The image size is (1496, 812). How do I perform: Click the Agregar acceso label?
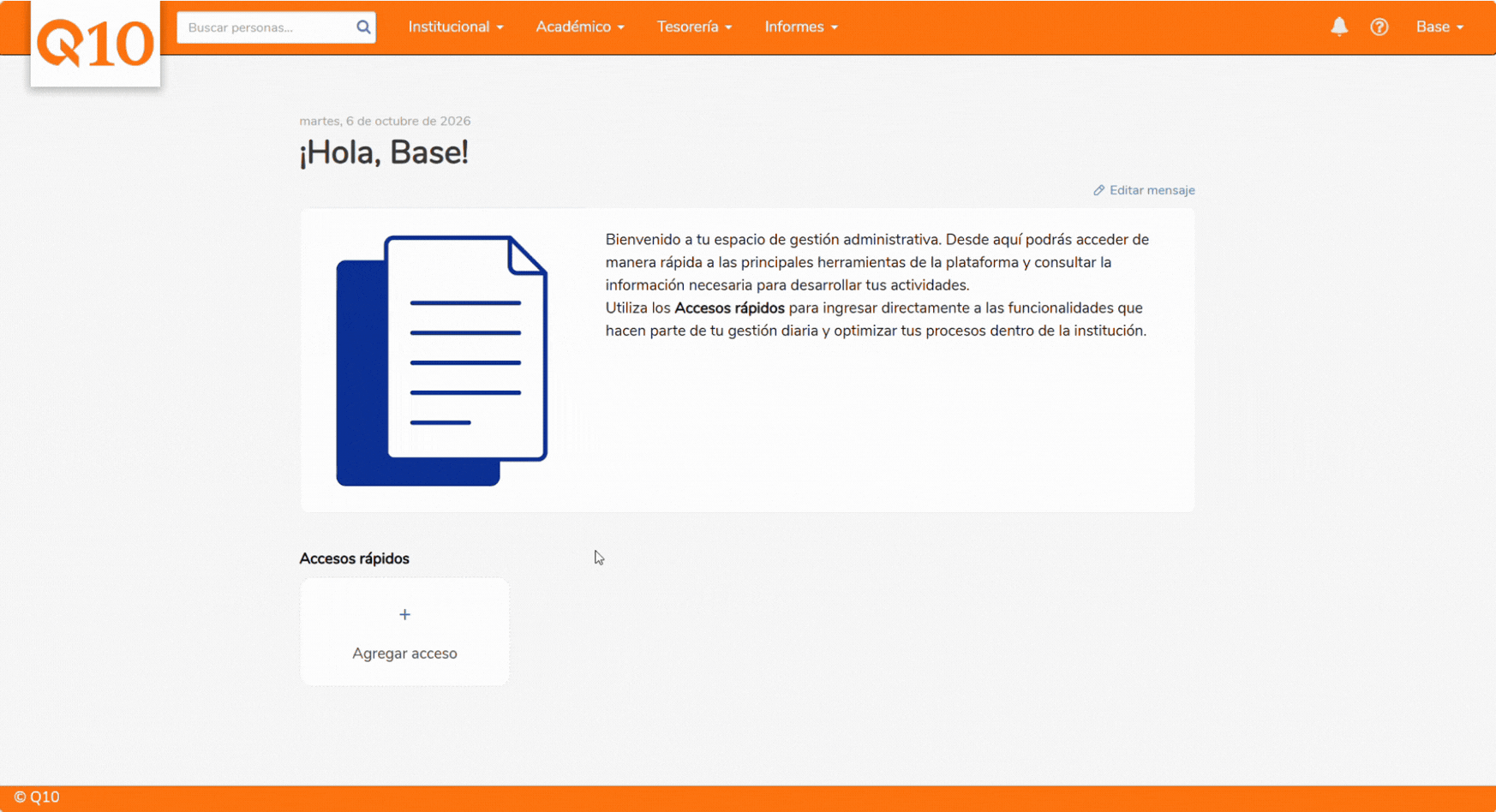point(404,654)
